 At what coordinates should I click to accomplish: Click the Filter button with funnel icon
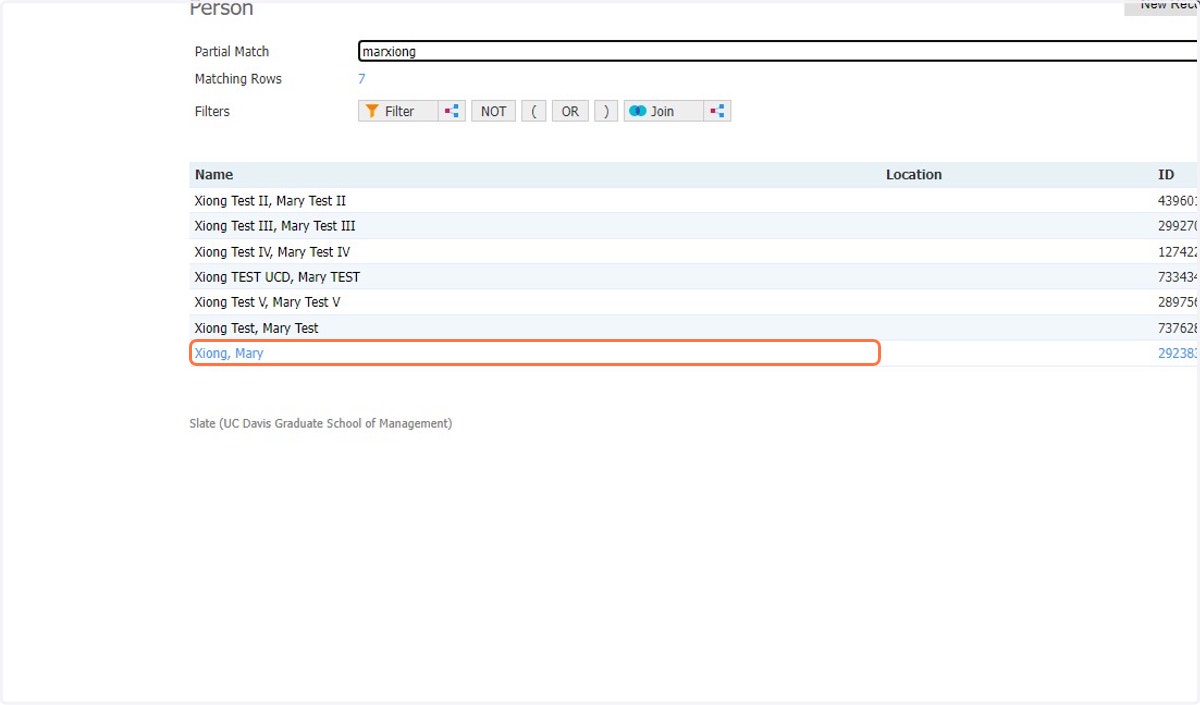399,111
